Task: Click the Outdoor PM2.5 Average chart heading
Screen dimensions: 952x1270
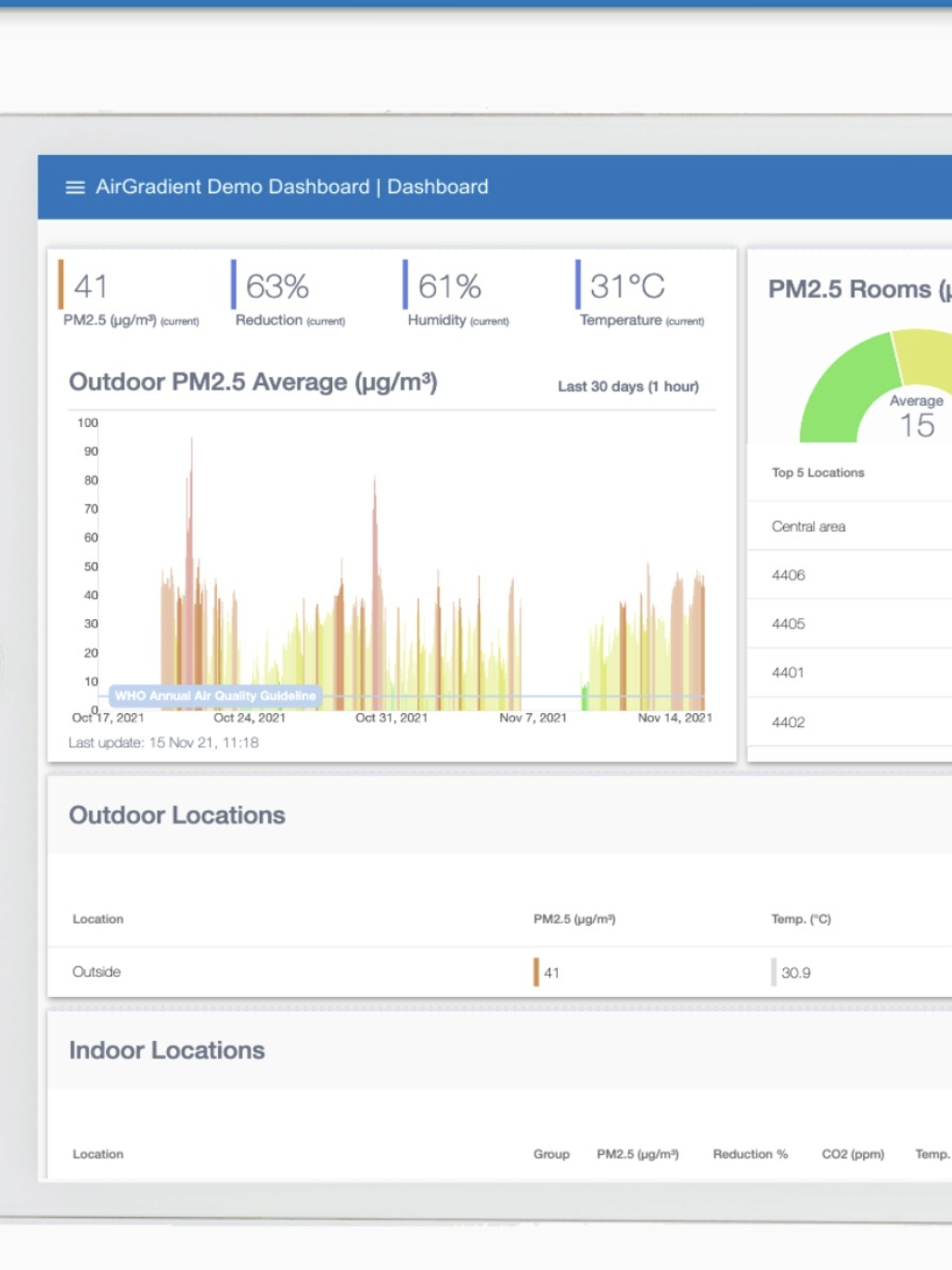Action: pos(253,382)
